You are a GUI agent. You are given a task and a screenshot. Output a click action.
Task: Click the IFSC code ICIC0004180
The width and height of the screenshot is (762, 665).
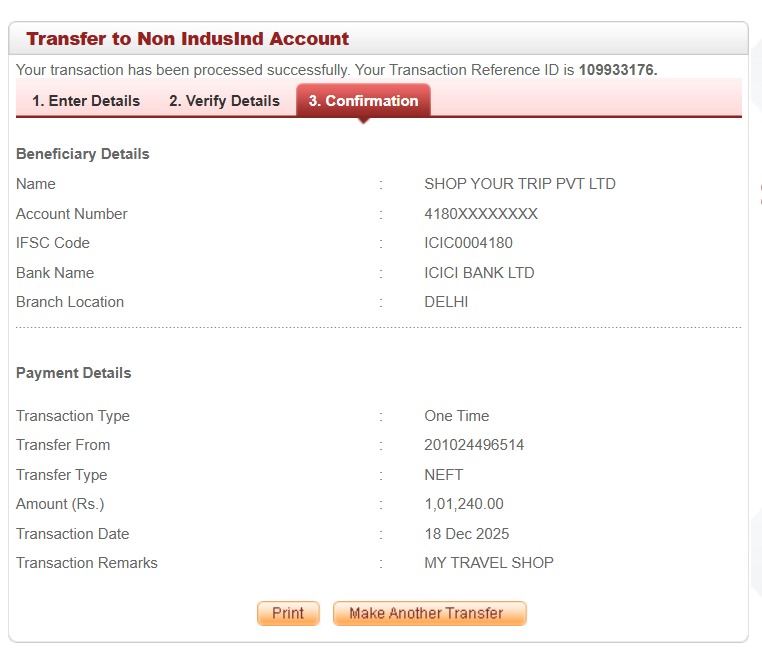[468, 243]
